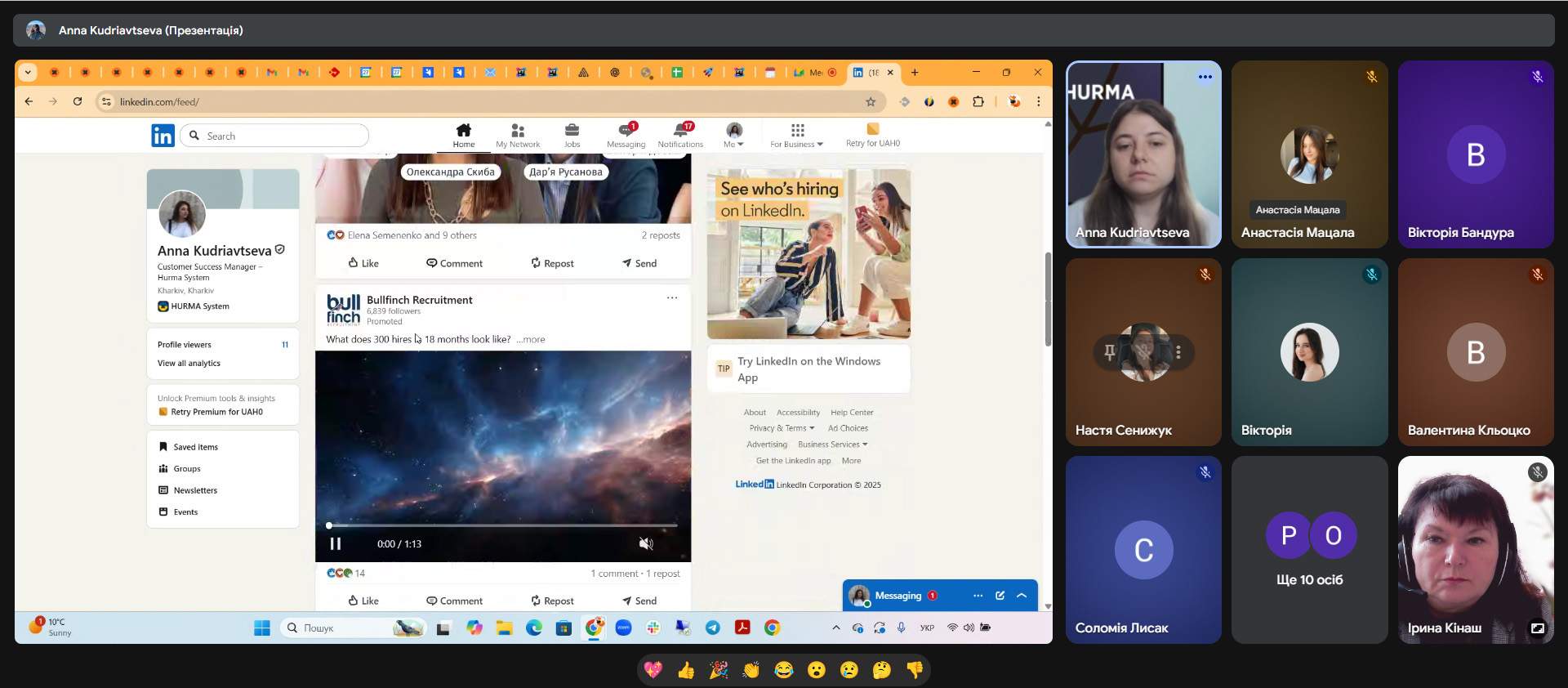Click View all analytics link
This screenshot has width=1568, height=688.
tap(189, 364)
